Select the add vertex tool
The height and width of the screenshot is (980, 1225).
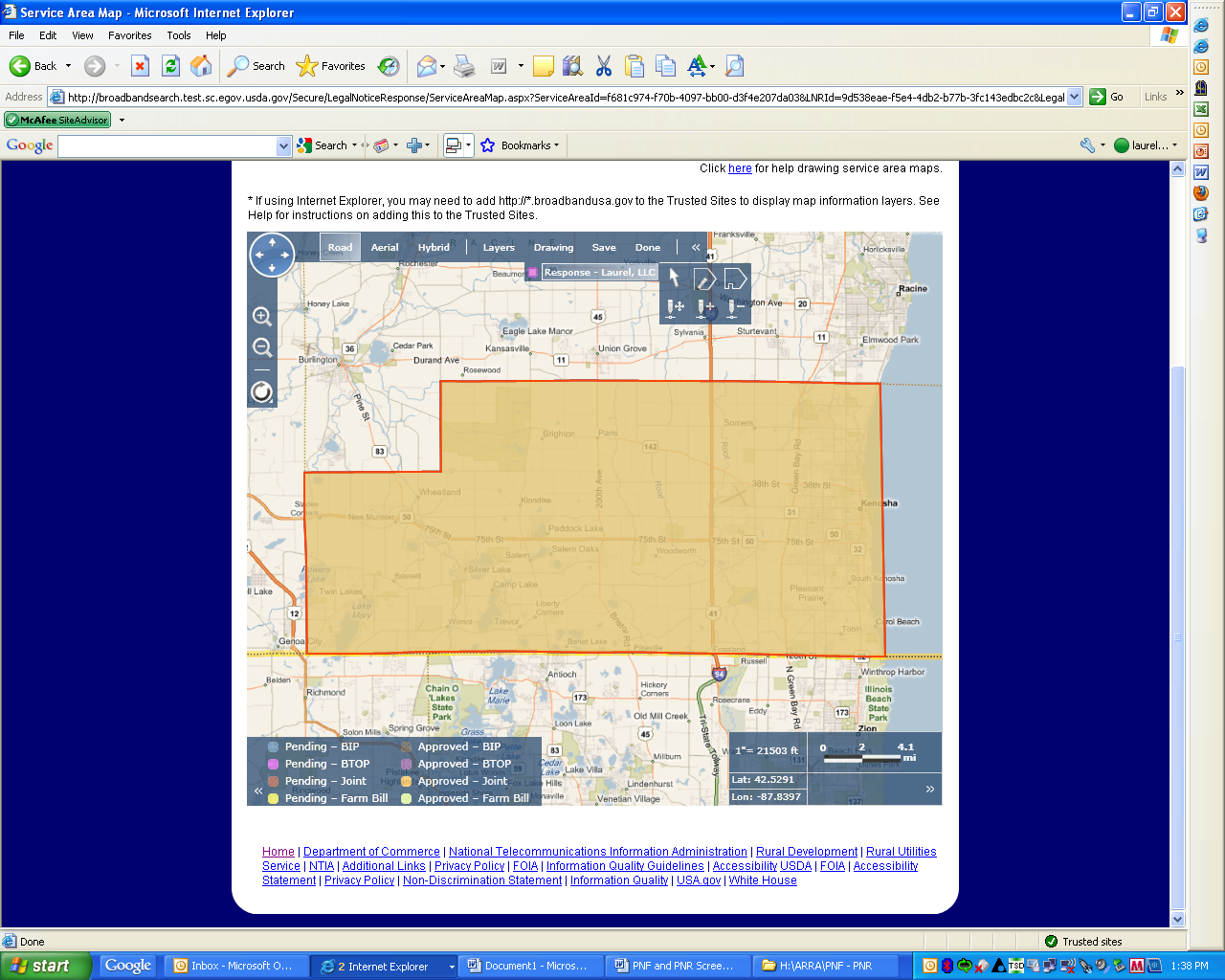tap(704, 307)
